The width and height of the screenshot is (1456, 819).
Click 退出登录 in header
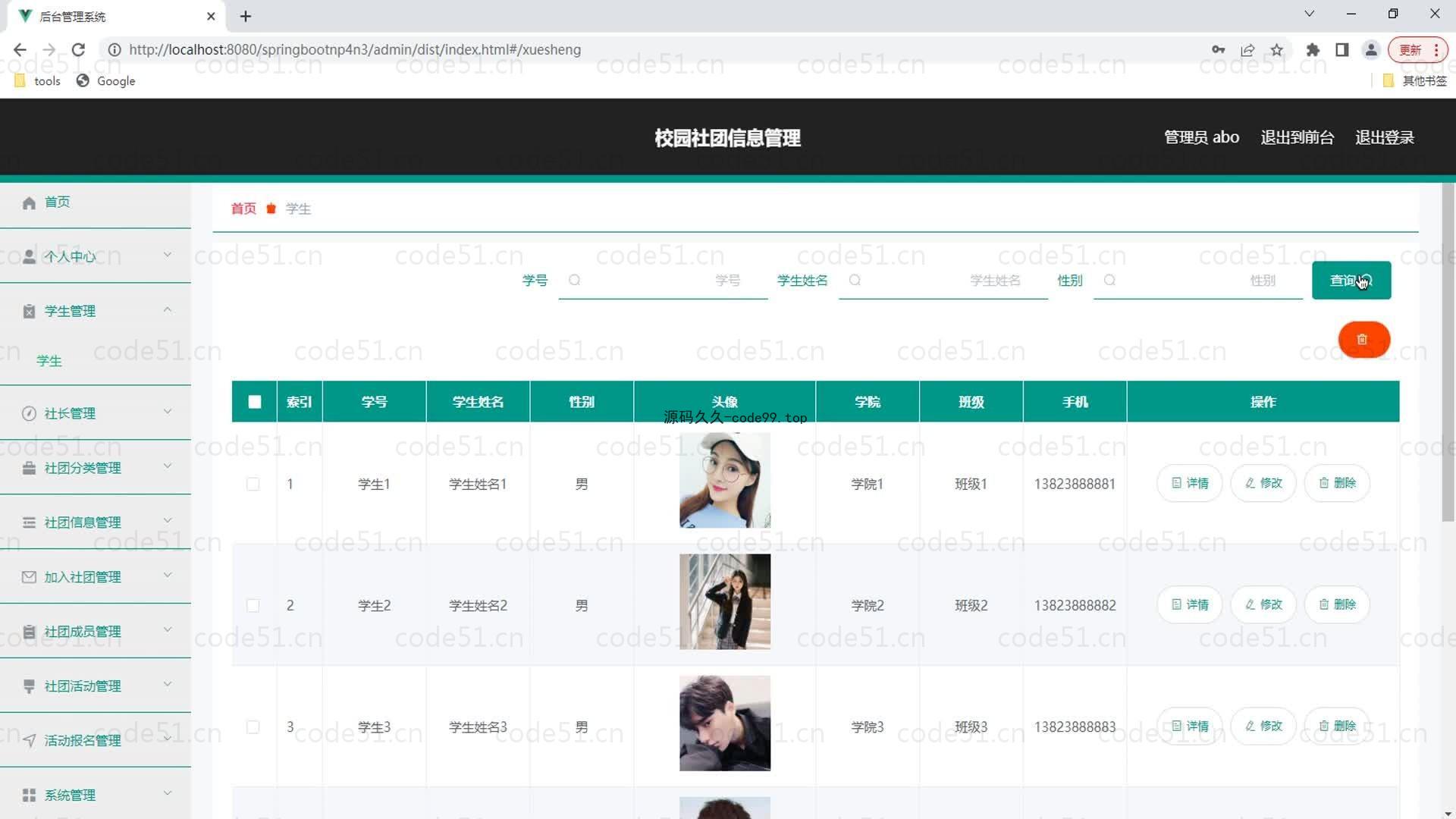point(1385,137)
